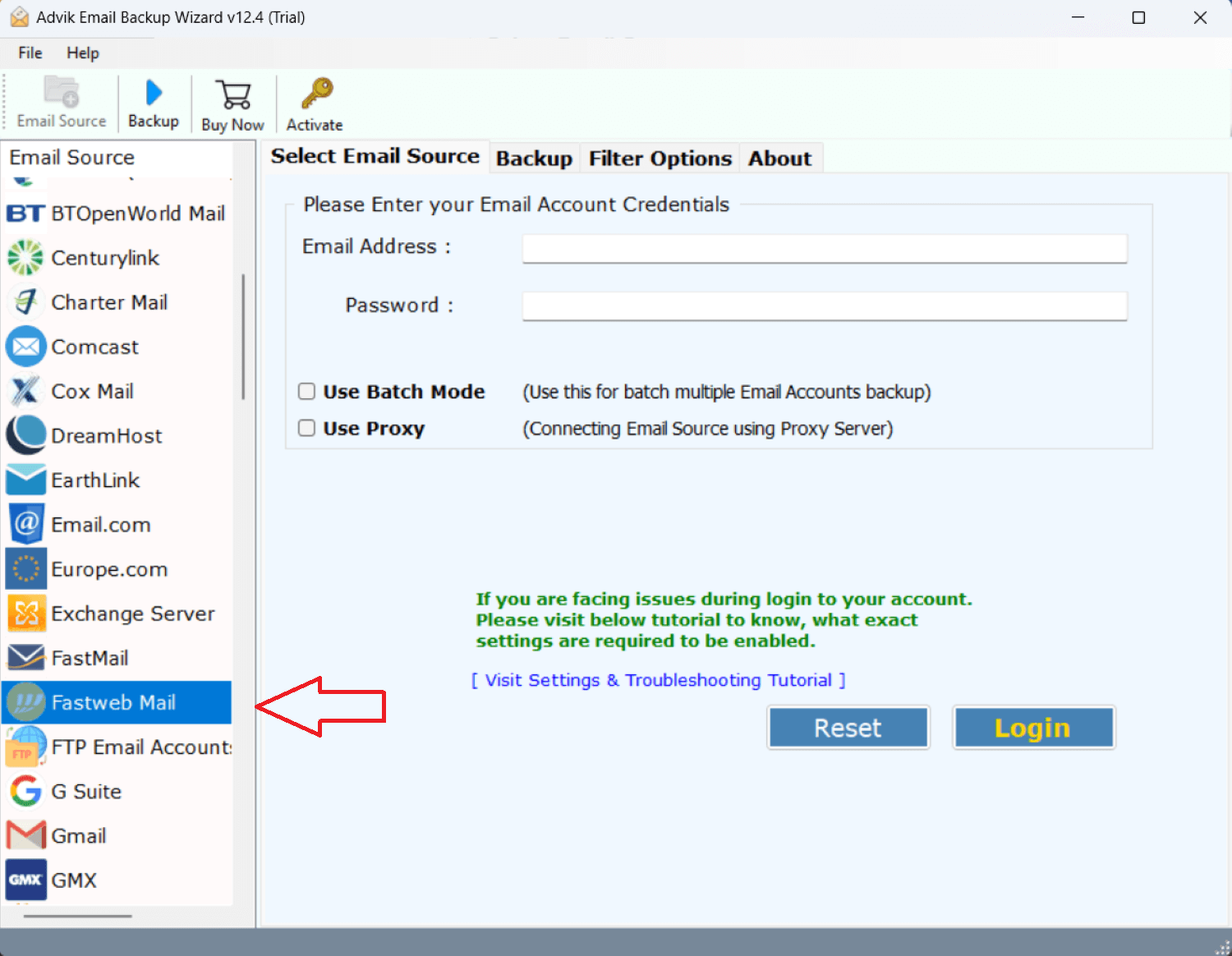
Task: Select the FTP Email Accounts icon
Action: 25,747
